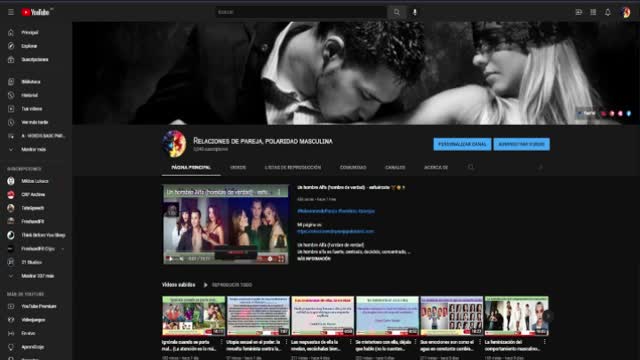Click the YouTube logo
640x360 pixels.
click(x=36, y=12)
